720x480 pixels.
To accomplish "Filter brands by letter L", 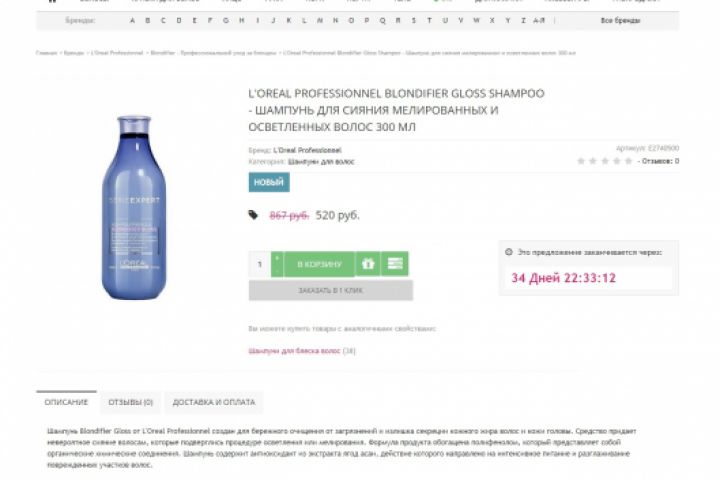I will [304, 20].
